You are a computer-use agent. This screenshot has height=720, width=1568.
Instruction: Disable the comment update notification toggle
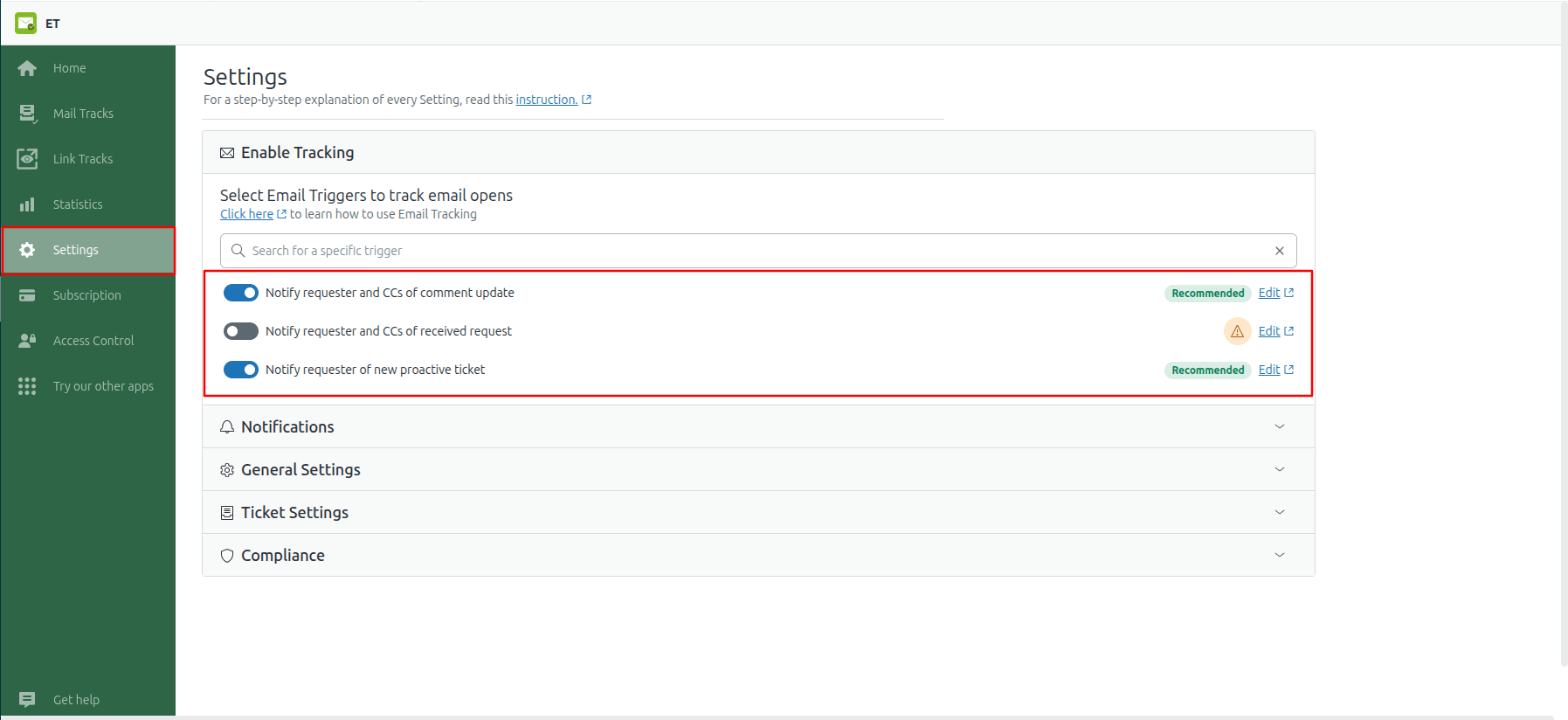pos(241,293)
